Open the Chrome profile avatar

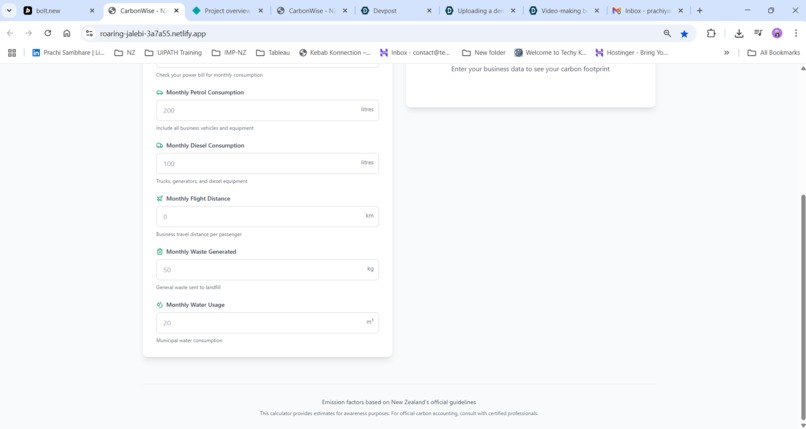click(x=777, y=33)
